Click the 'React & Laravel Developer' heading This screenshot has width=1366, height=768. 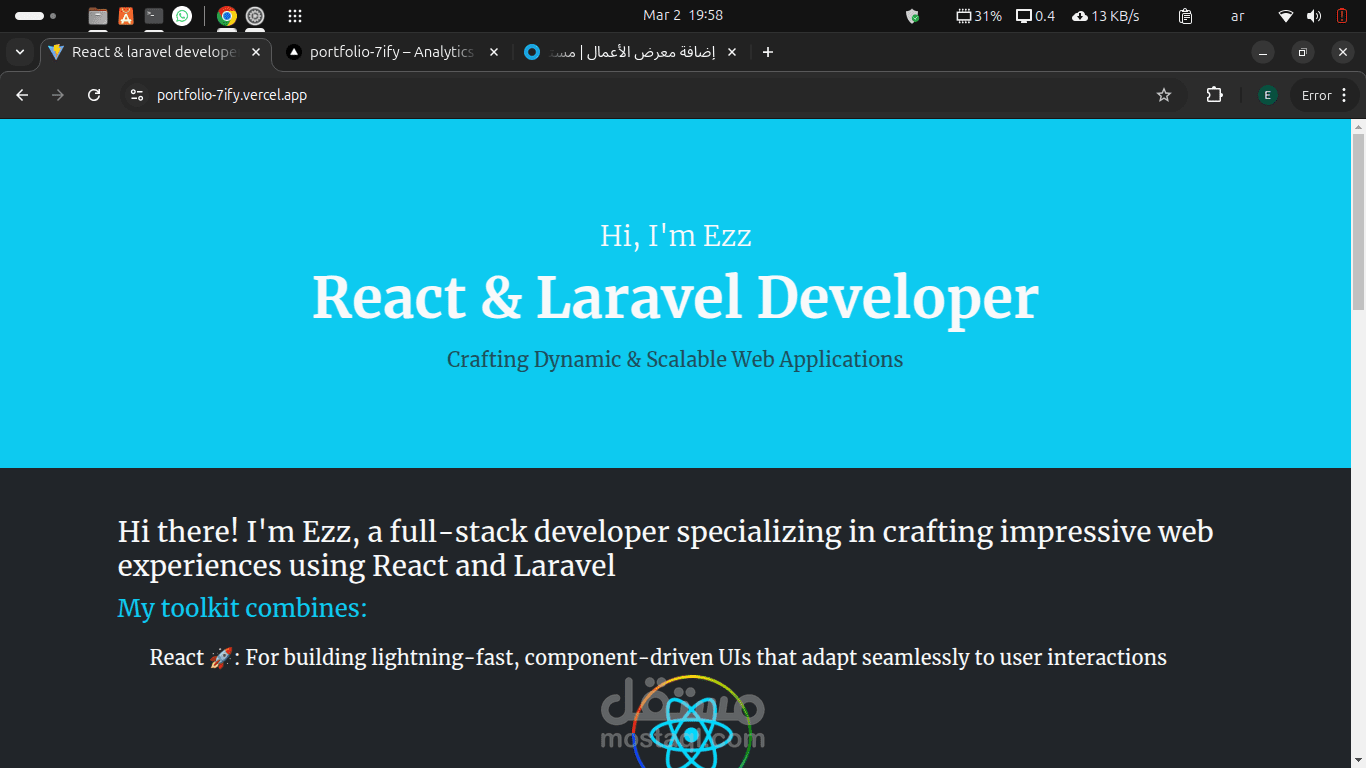[x=676, y=297]
